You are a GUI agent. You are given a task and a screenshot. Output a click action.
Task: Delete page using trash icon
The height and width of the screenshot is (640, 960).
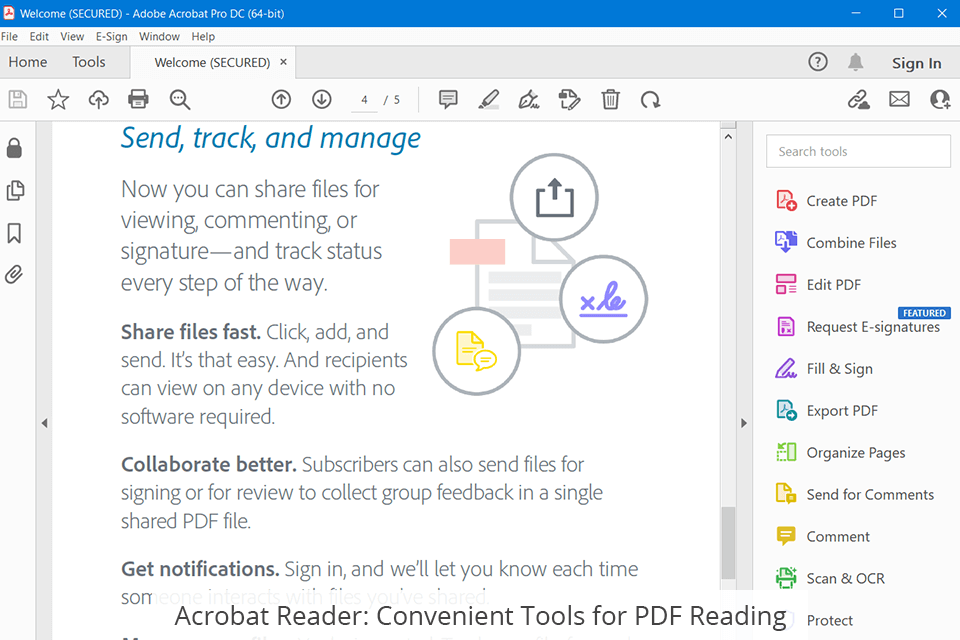(610, 99)
